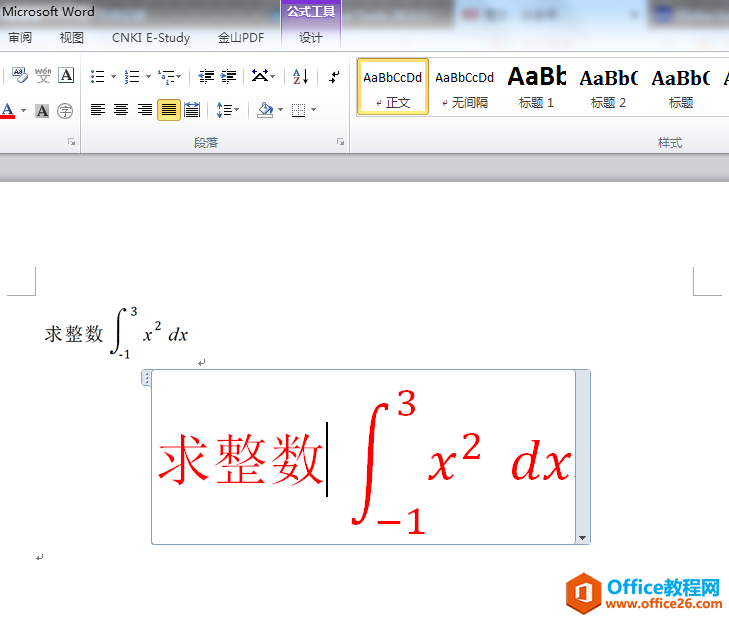Click the Character Border A icon
This screenshot has width=729, height=621.
(66, 75)
